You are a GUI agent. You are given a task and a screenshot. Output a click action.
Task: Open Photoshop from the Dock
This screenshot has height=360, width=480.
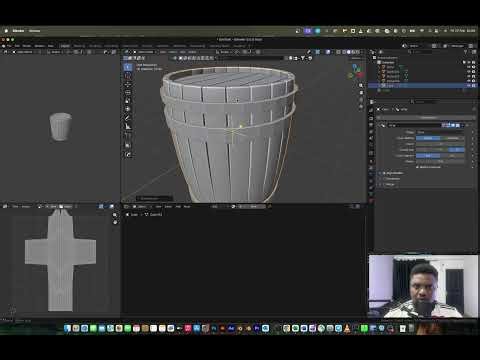[214, 328]
